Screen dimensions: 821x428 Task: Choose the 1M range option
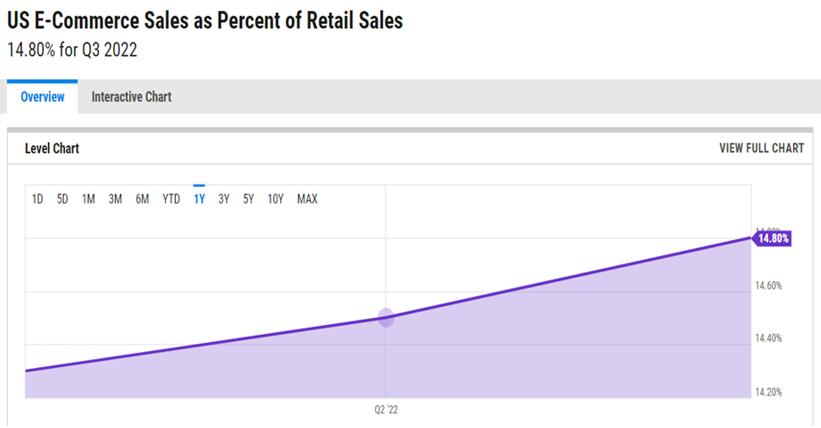coord(88,199)
